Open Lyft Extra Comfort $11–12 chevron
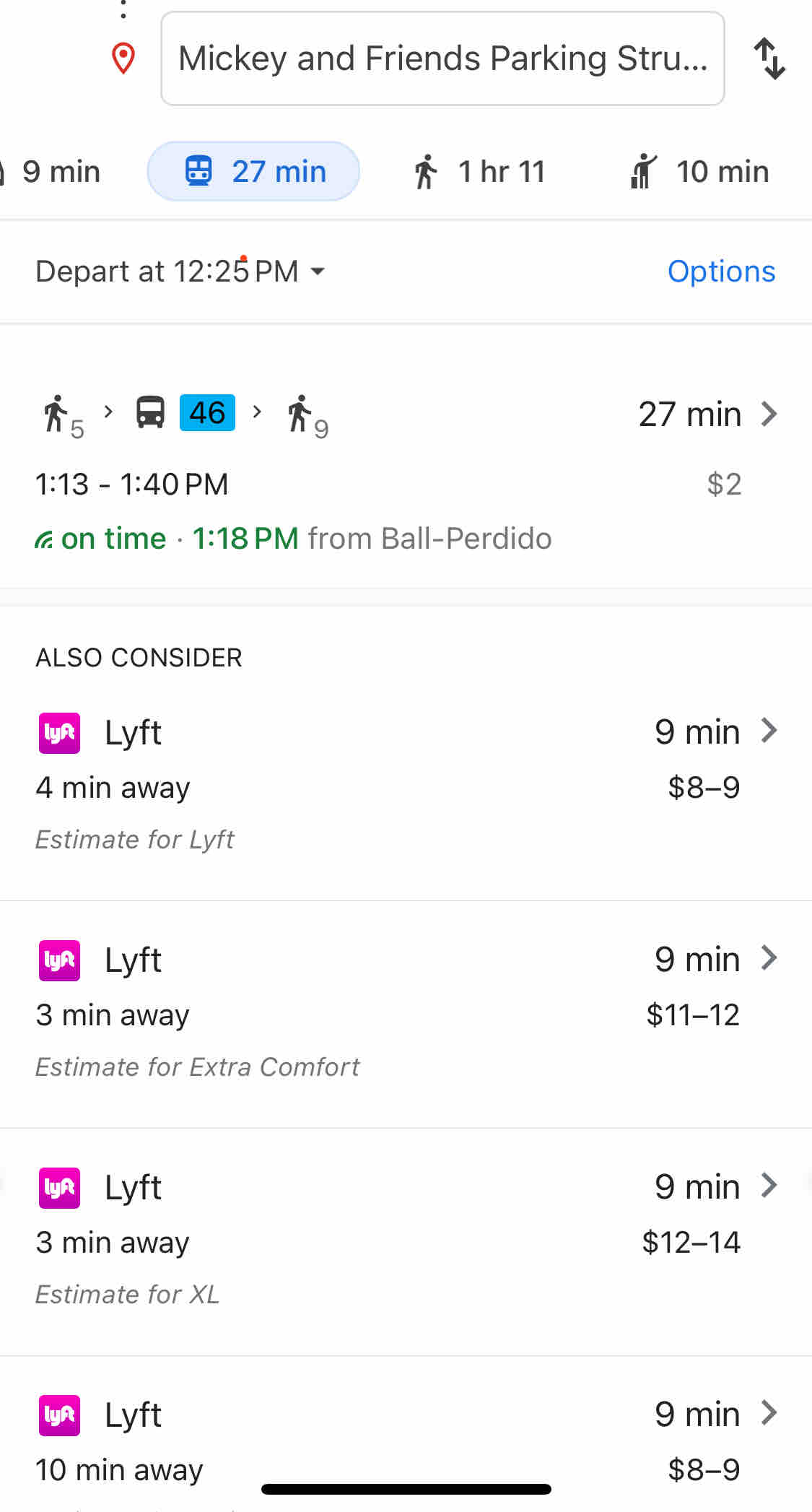 [769, 957]
